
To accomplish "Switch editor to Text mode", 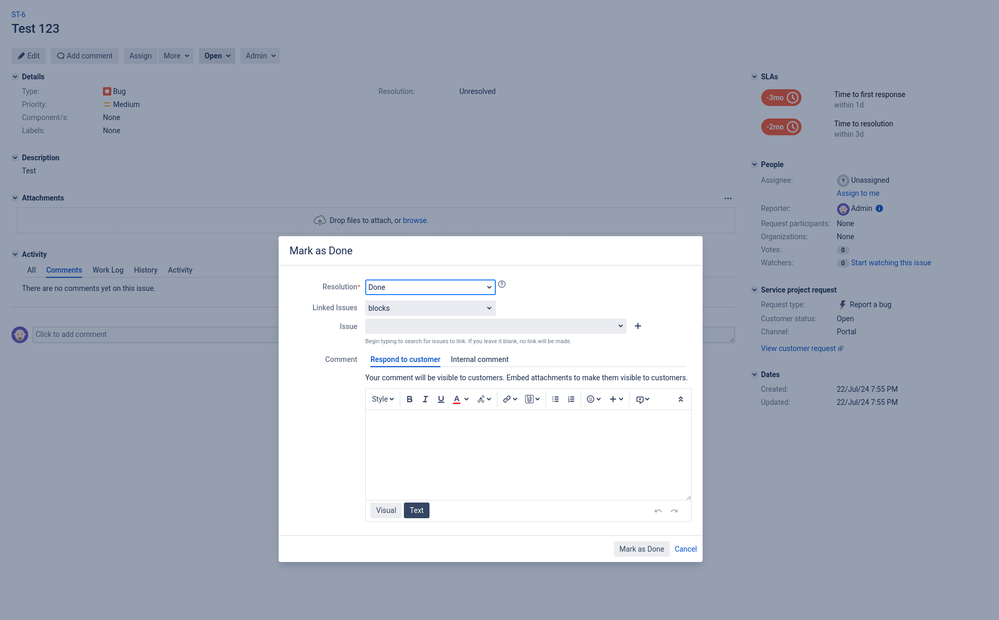I will pyautogui.click(x=417, y=510).
